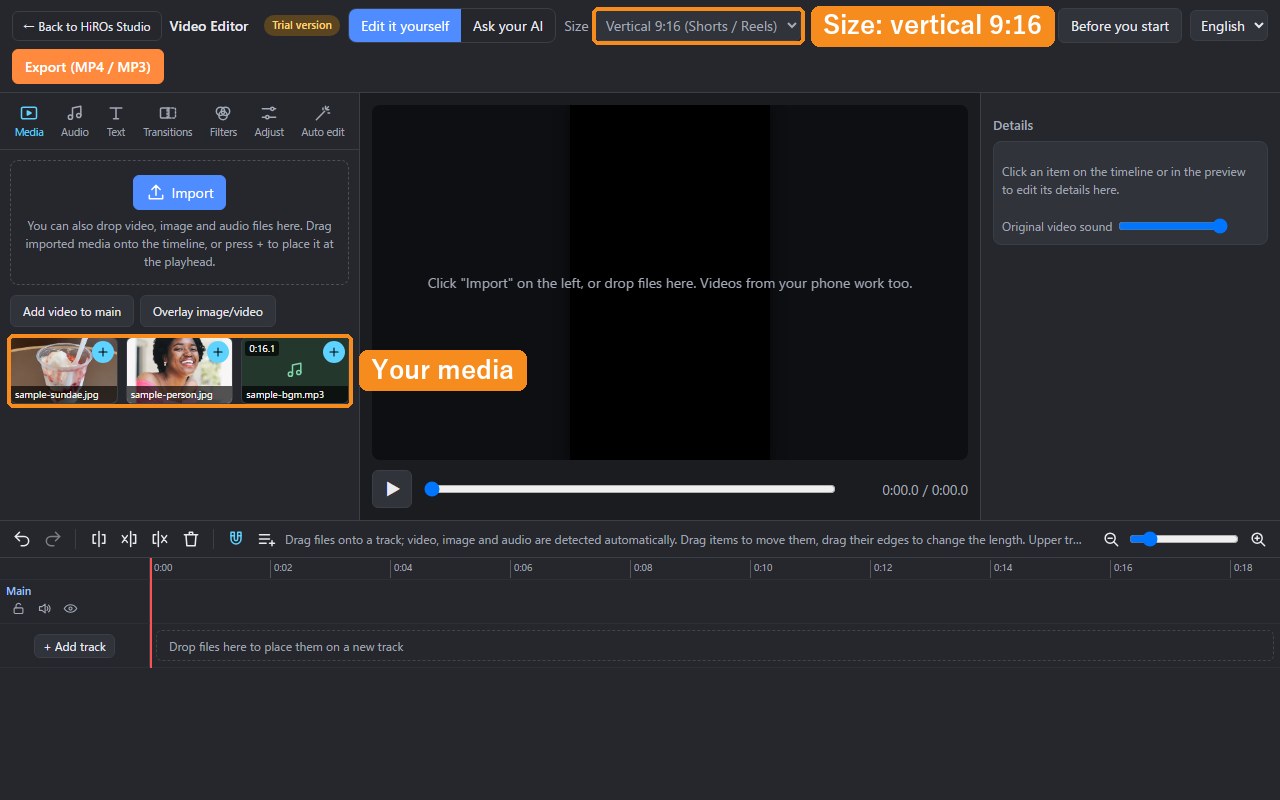
Task: Open the Filters tab
Action: coord(223,121)
